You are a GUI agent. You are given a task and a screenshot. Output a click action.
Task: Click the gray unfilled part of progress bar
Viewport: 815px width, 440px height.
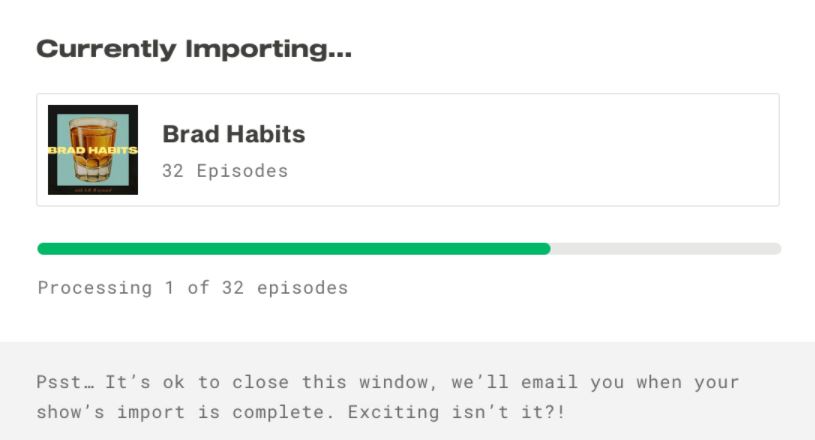(665, 249)
